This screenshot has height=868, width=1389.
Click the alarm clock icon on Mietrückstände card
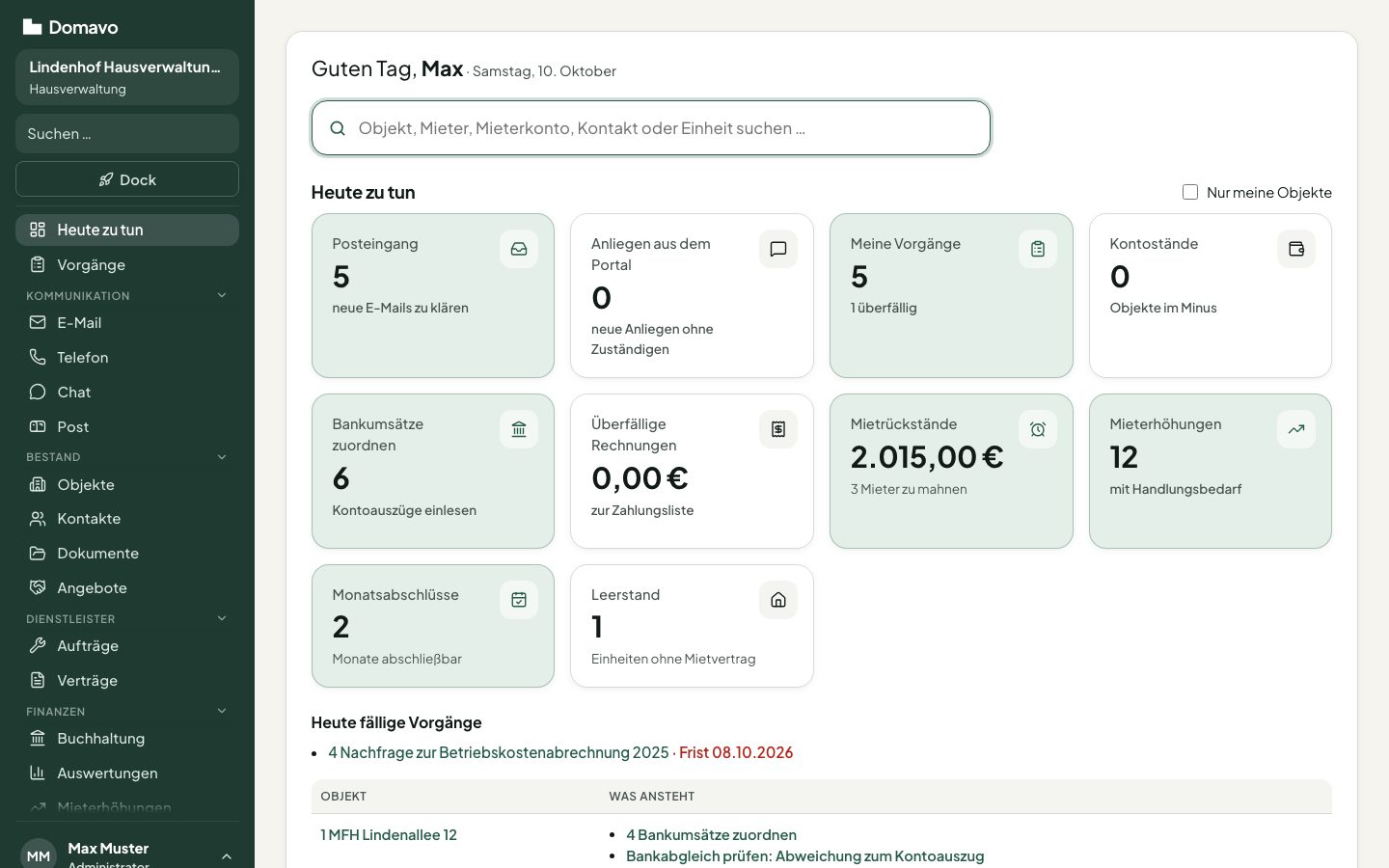[x=1038, y=429]
